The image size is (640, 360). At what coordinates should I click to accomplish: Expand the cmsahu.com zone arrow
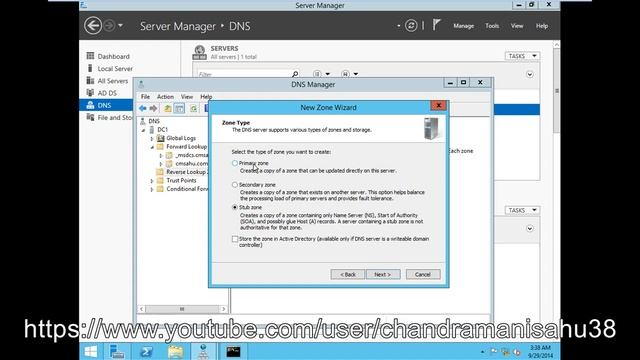161,164
